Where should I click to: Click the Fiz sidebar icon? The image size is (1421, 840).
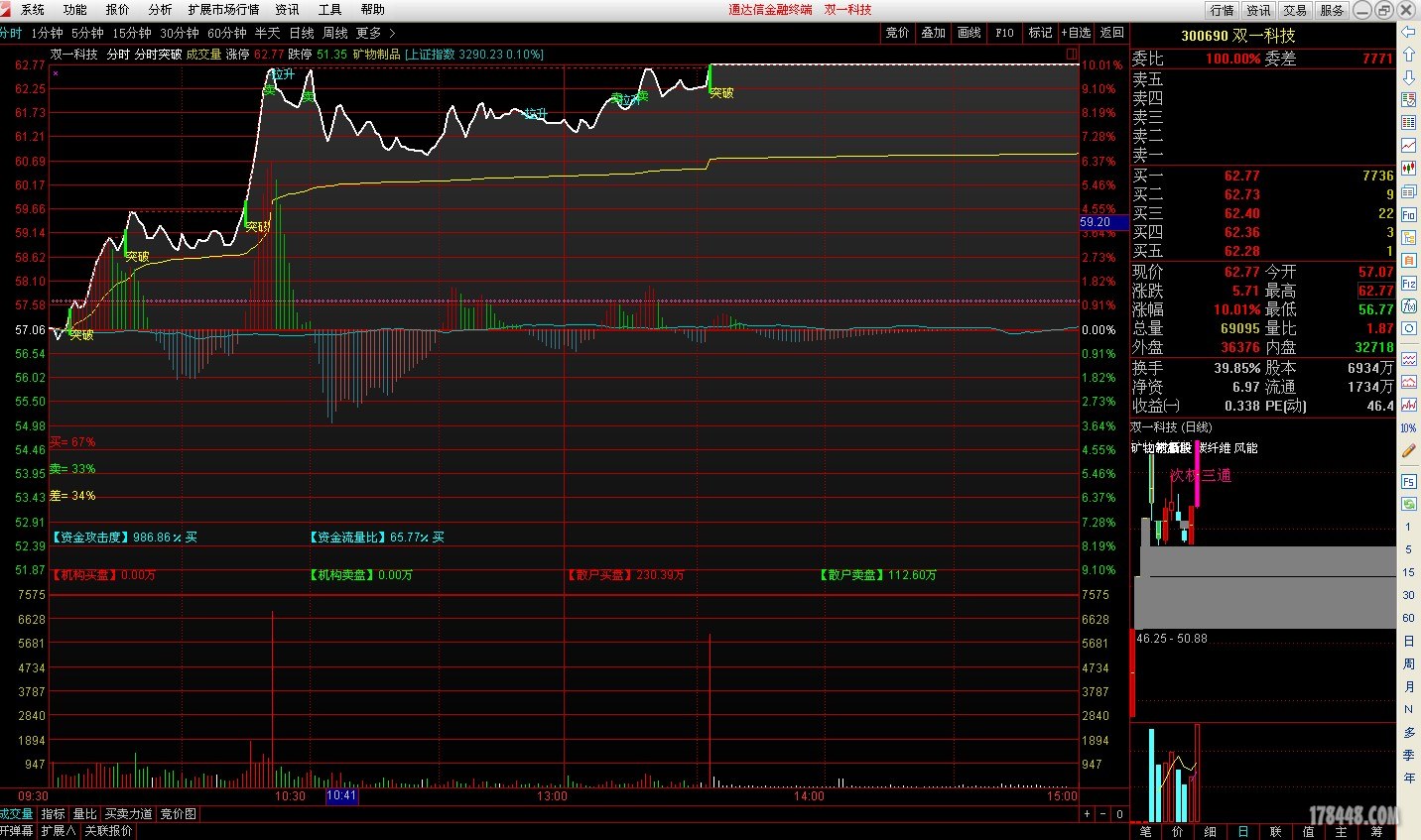click(x=1408, y=284)
